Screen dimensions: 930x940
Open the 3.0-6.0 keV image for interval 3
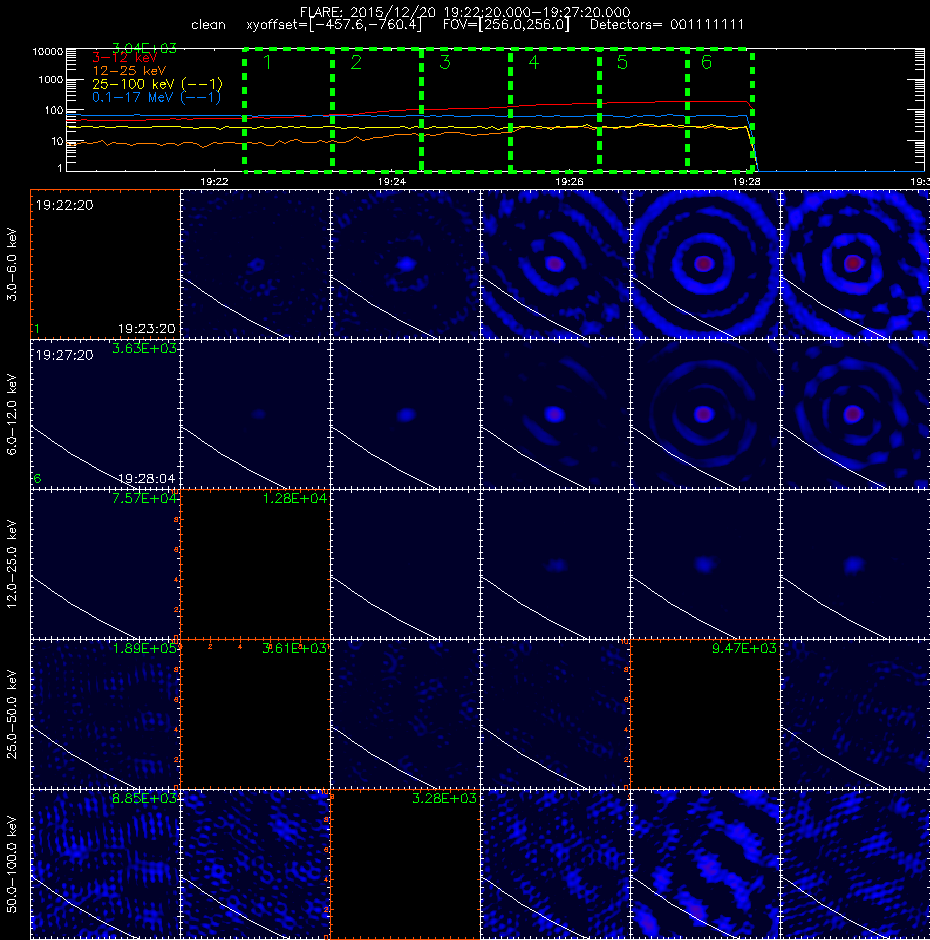point(405,264)
